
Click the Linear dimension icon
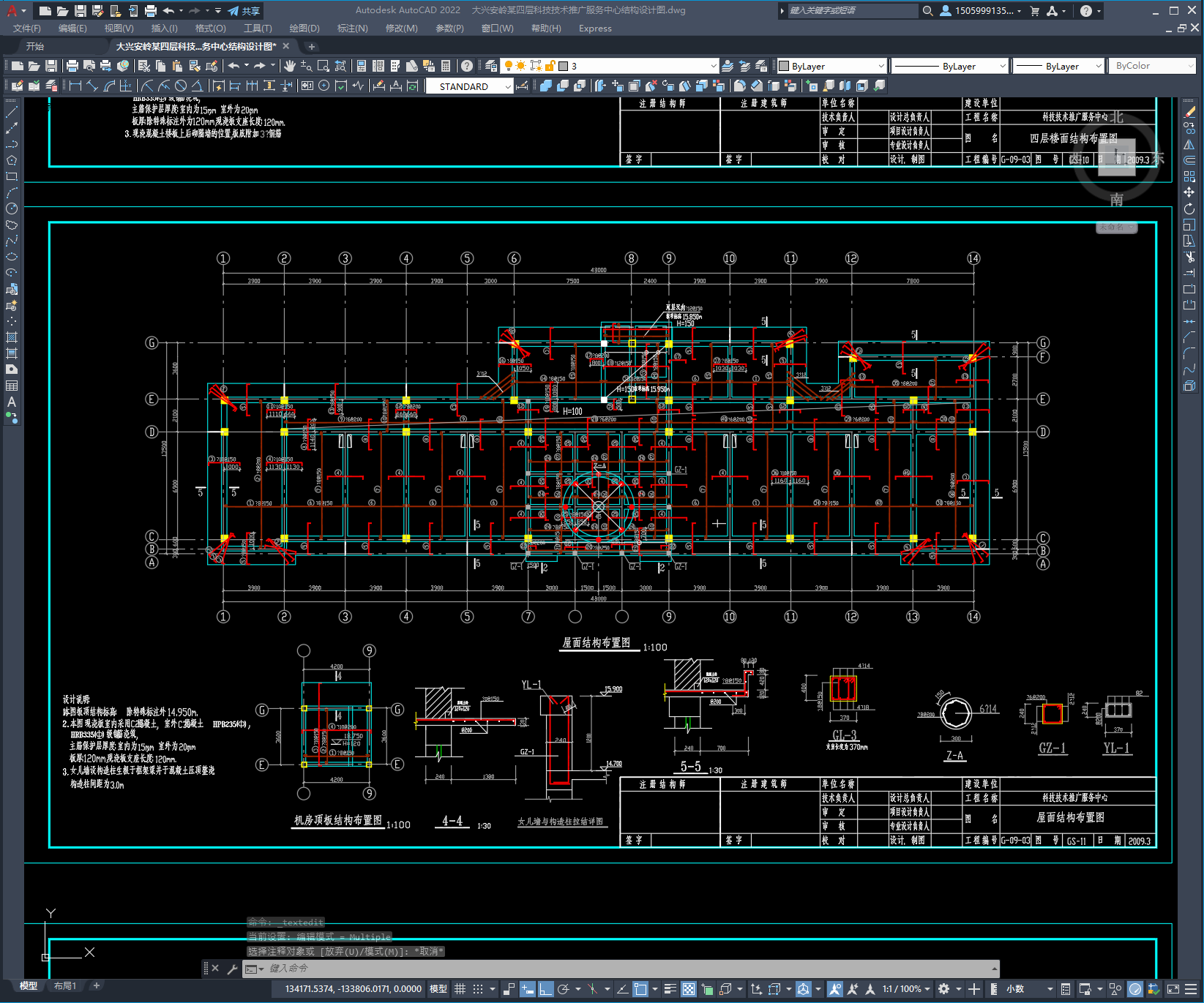[x=75, y=86]
